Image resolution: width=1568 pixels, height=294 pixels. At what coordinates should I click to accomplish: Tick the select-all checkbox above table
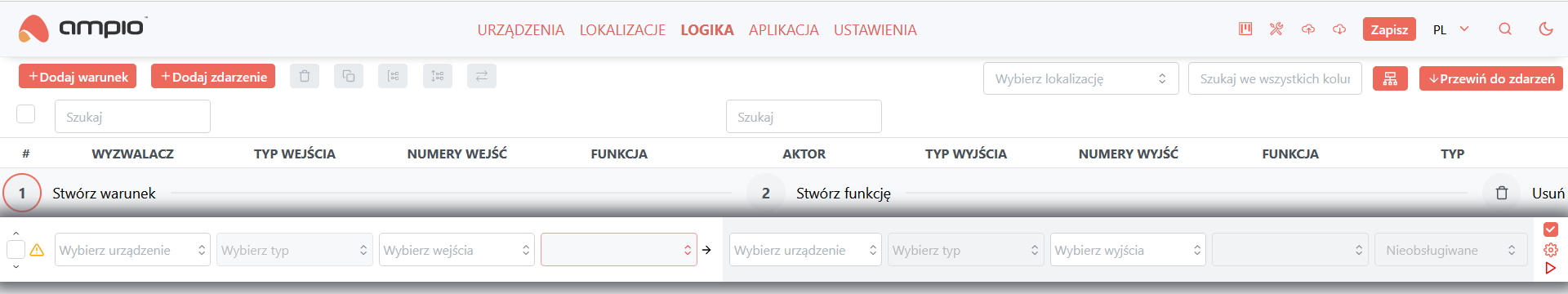coord(26,114)
